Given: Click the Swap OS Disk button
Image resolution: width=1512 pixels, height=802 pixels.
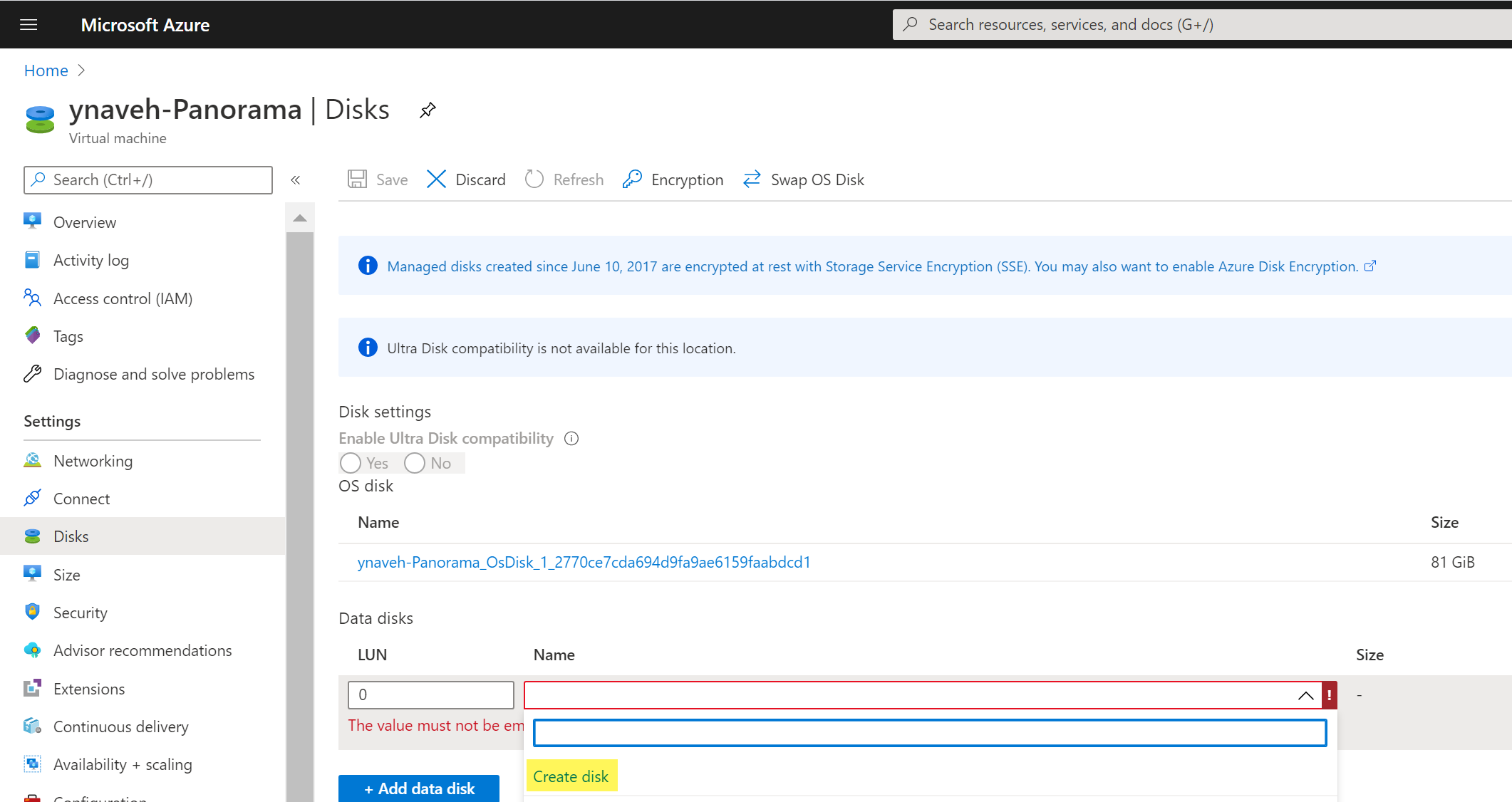Looking at the screenshot, I should 803,179.
